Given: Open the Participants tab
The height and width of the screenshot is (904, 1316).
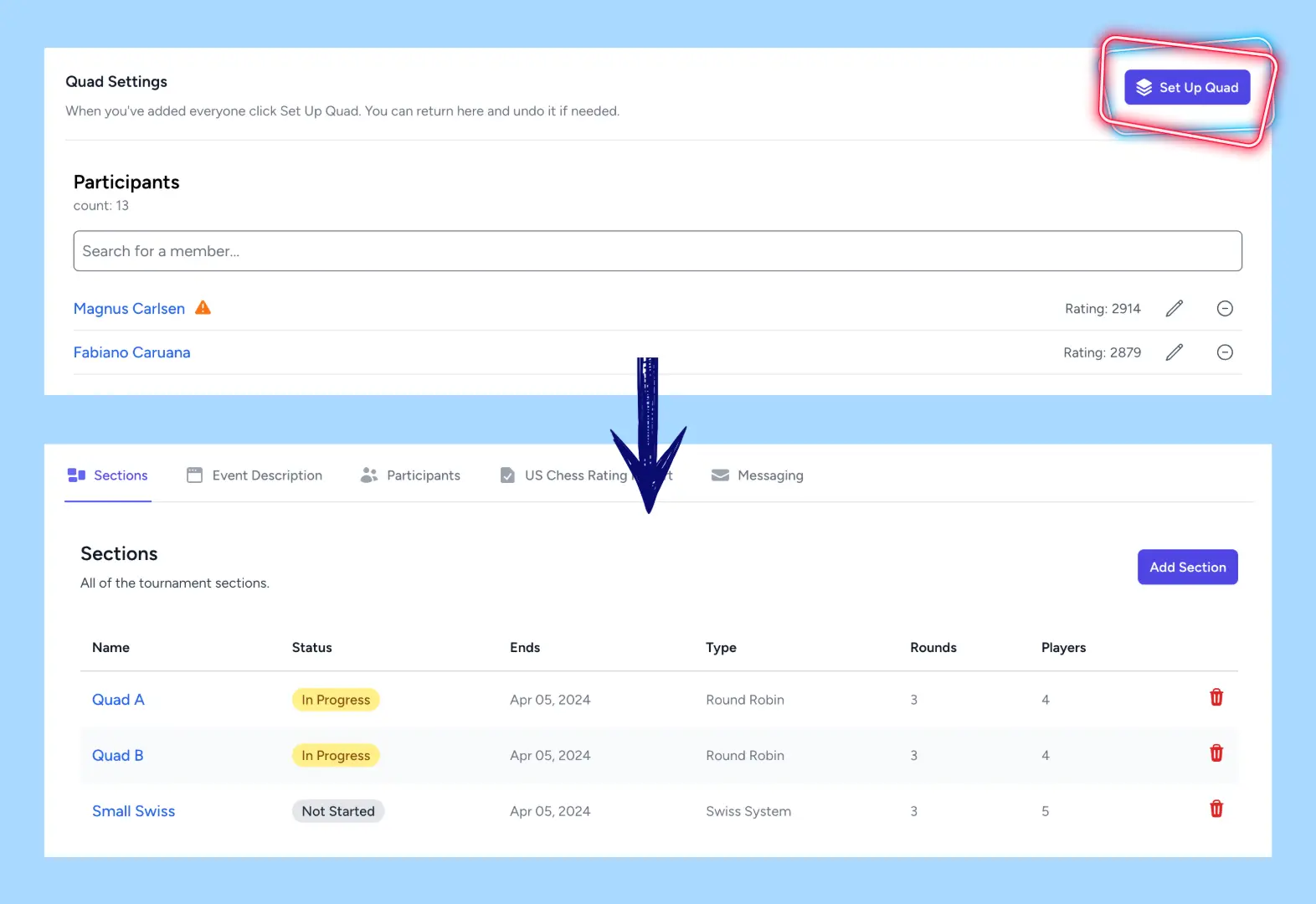Looking at the screenshot, I should tap(410, 475).
